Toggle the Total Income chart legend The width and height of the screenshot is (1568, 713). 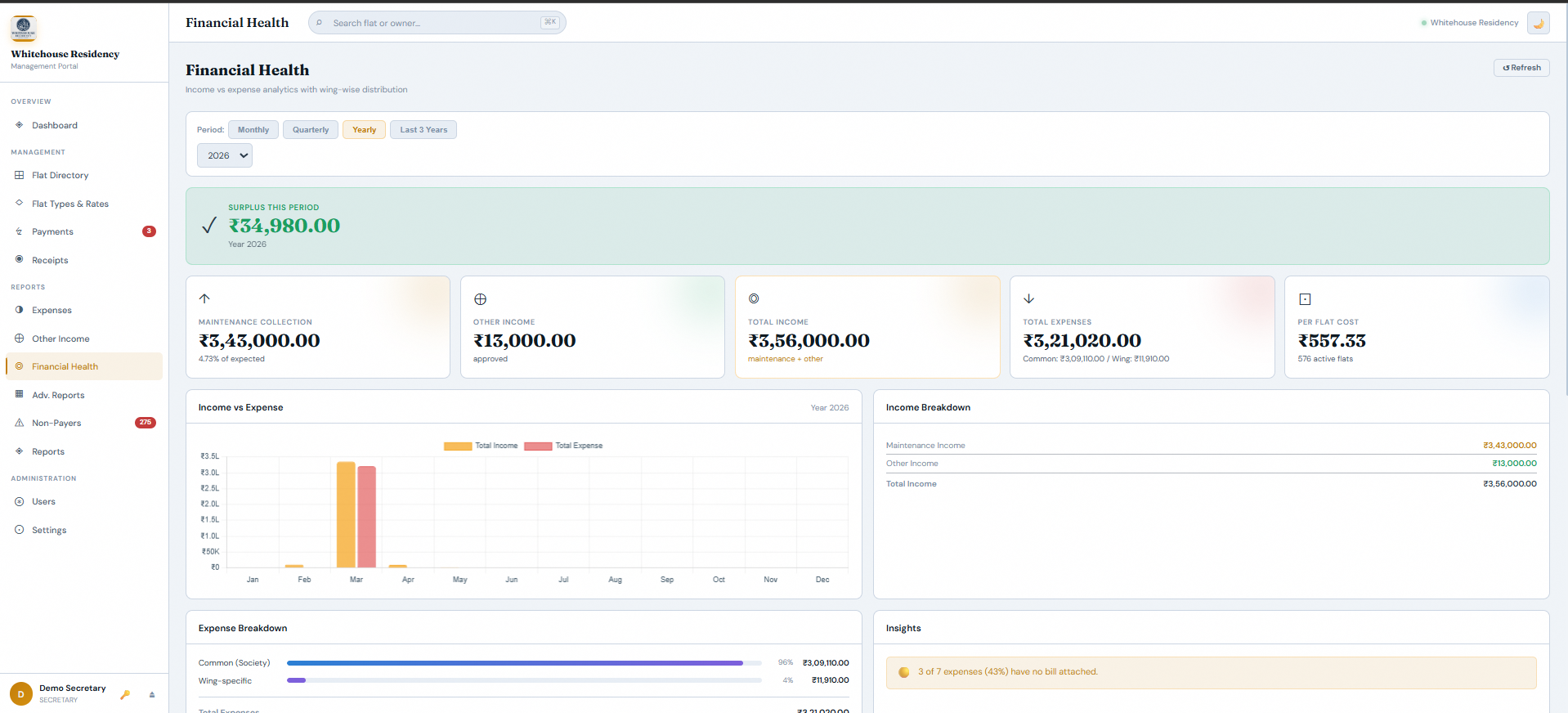(482, 446)
